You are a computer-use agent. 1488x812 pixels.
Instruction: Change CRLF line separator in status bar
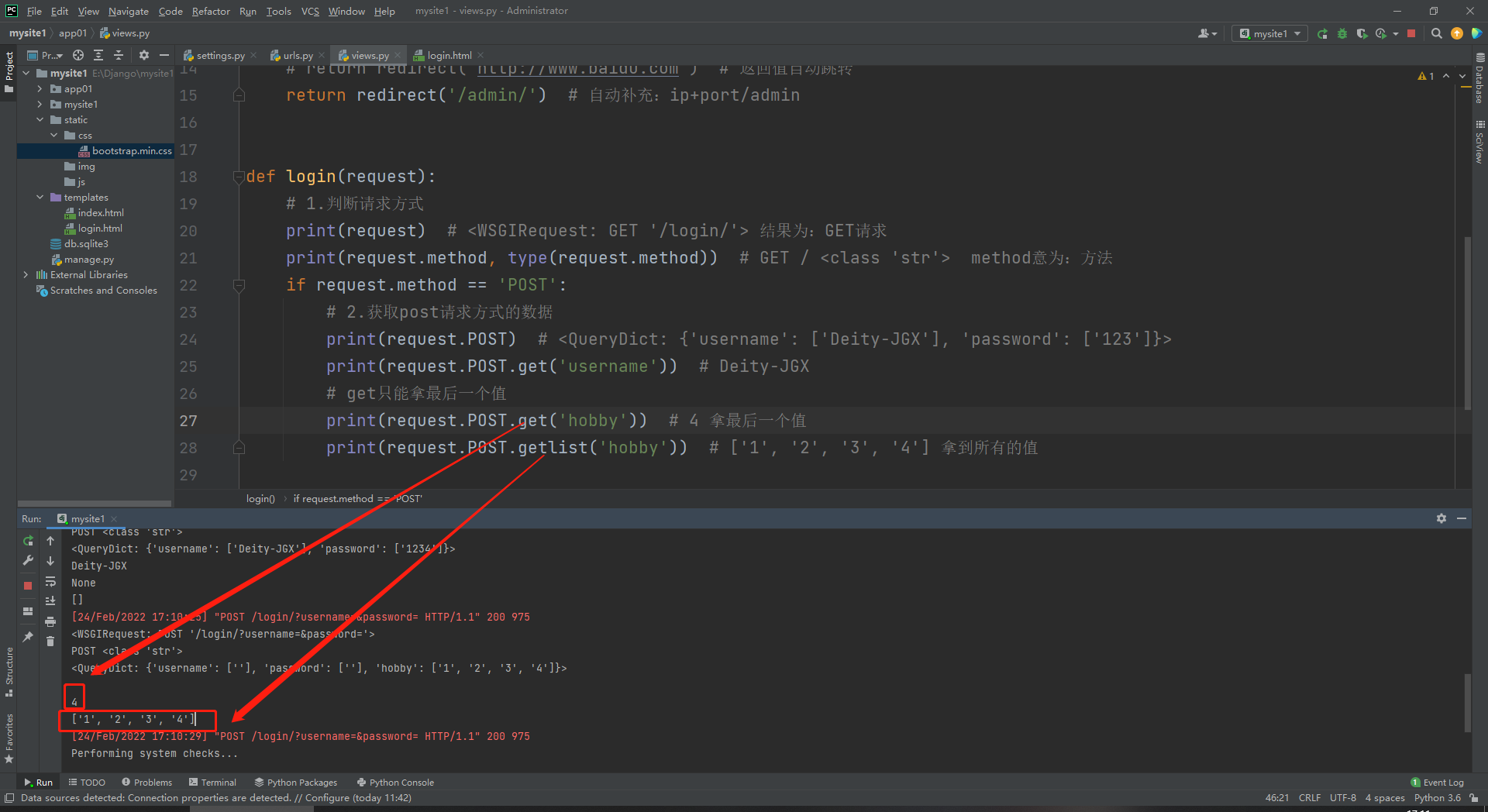[1310, 798]
